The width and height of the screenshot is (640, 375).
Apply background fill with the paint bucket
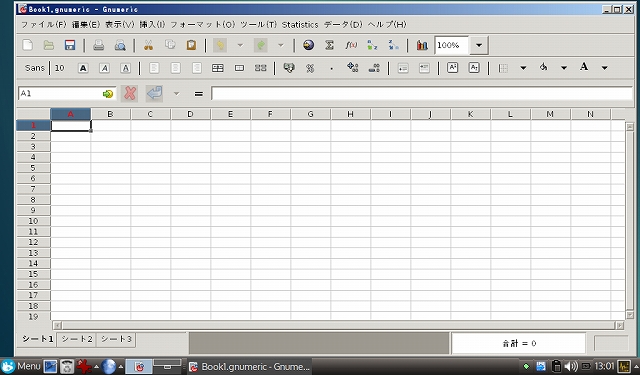(x=543, y=68)
